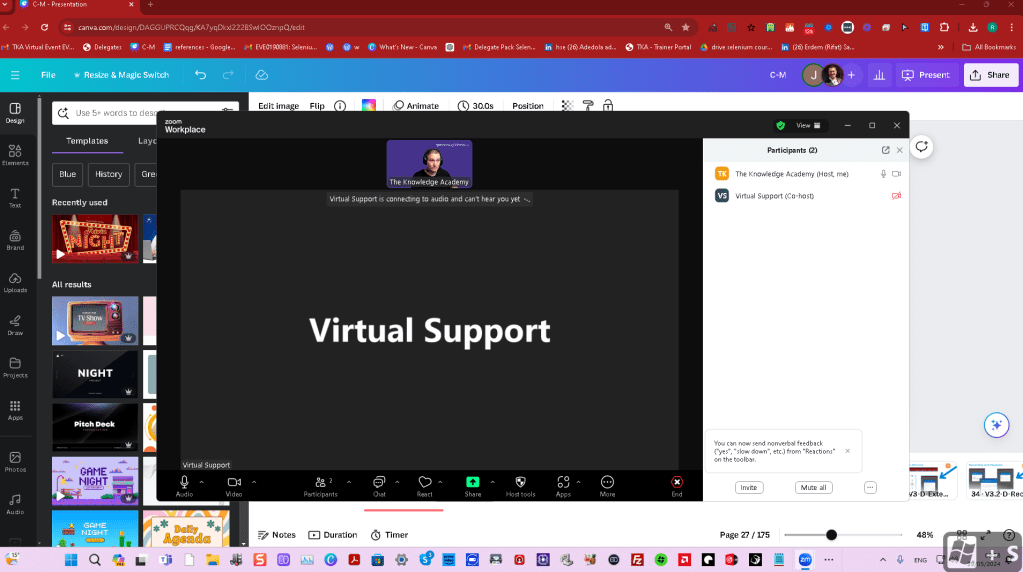Click the Canva Present button
Viewport: 1023px width, 572px height.
(926, 75)
